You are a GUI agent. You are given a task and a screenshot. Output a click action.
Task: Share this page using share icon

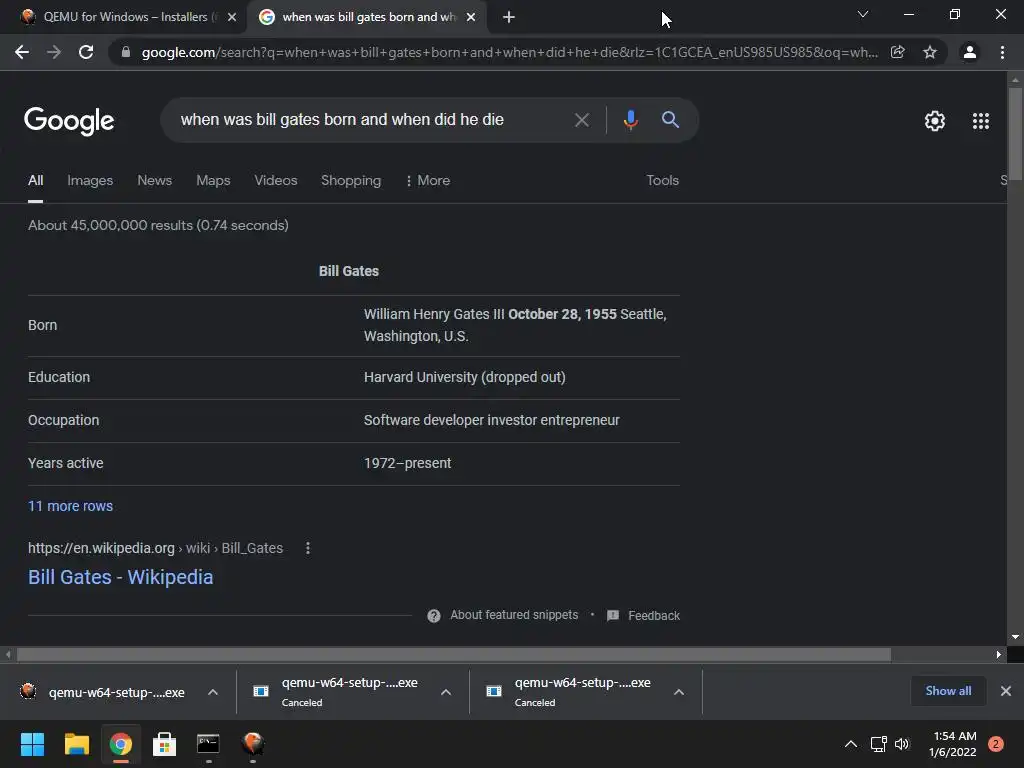tap(898, 52)
